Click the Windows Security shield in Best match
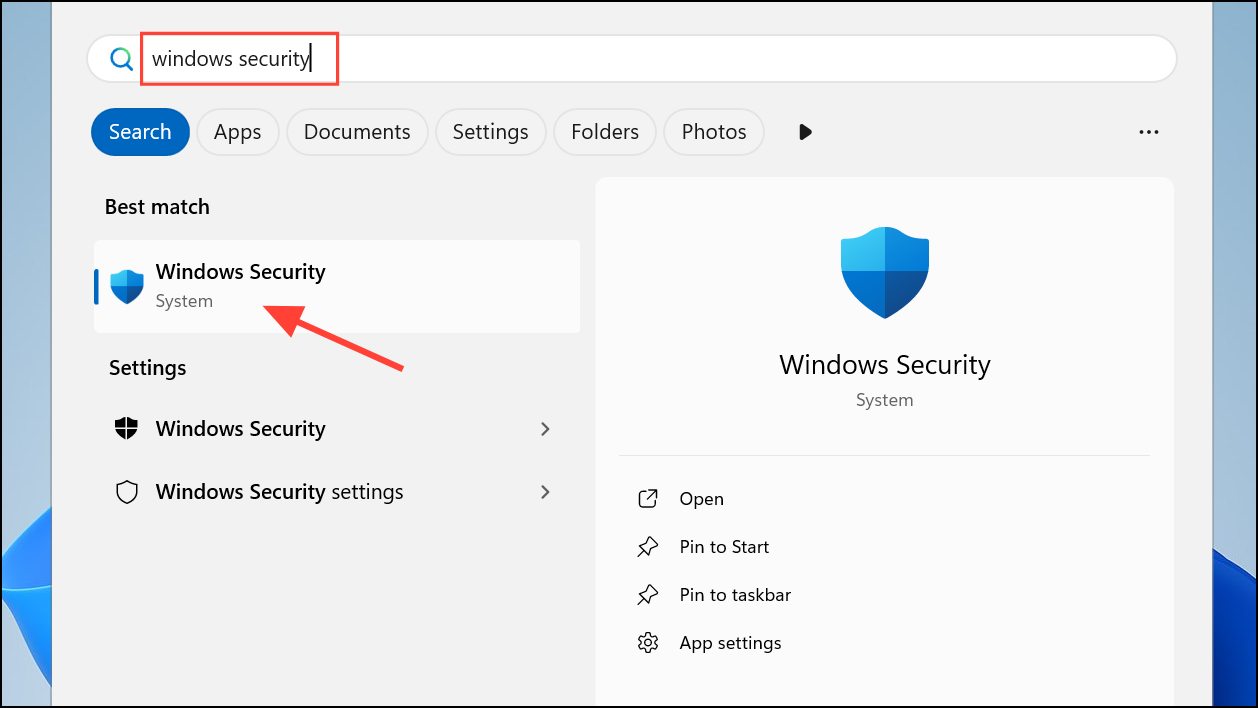Image resolution: width=1258 pixels, height=708 pixels. [x=127, y=286]
